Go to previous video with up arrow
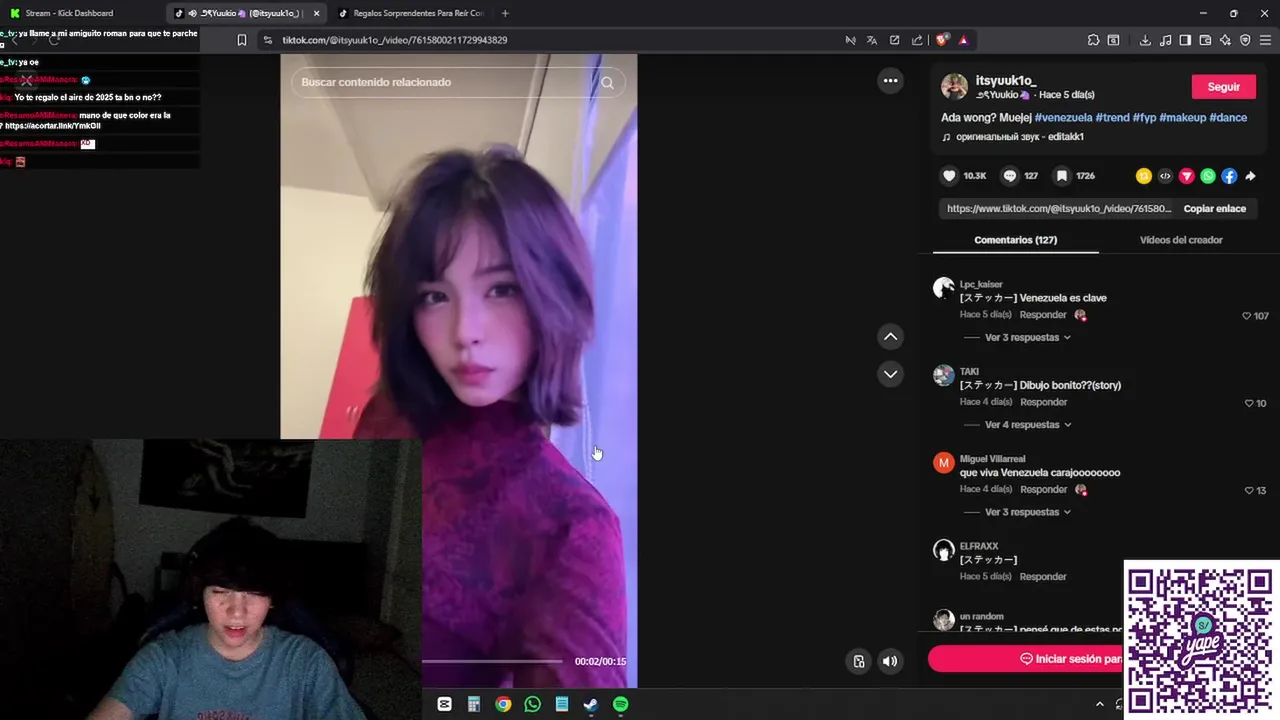Image resolution: width=1280 pixels, height=720 pixels. click(x=890, y=337)
